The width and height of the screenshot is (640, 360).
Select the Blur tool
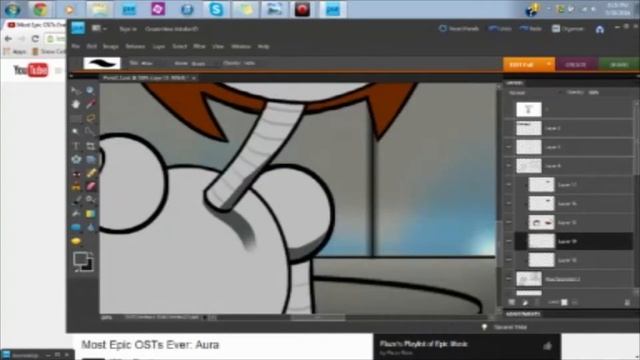(90, 227)
